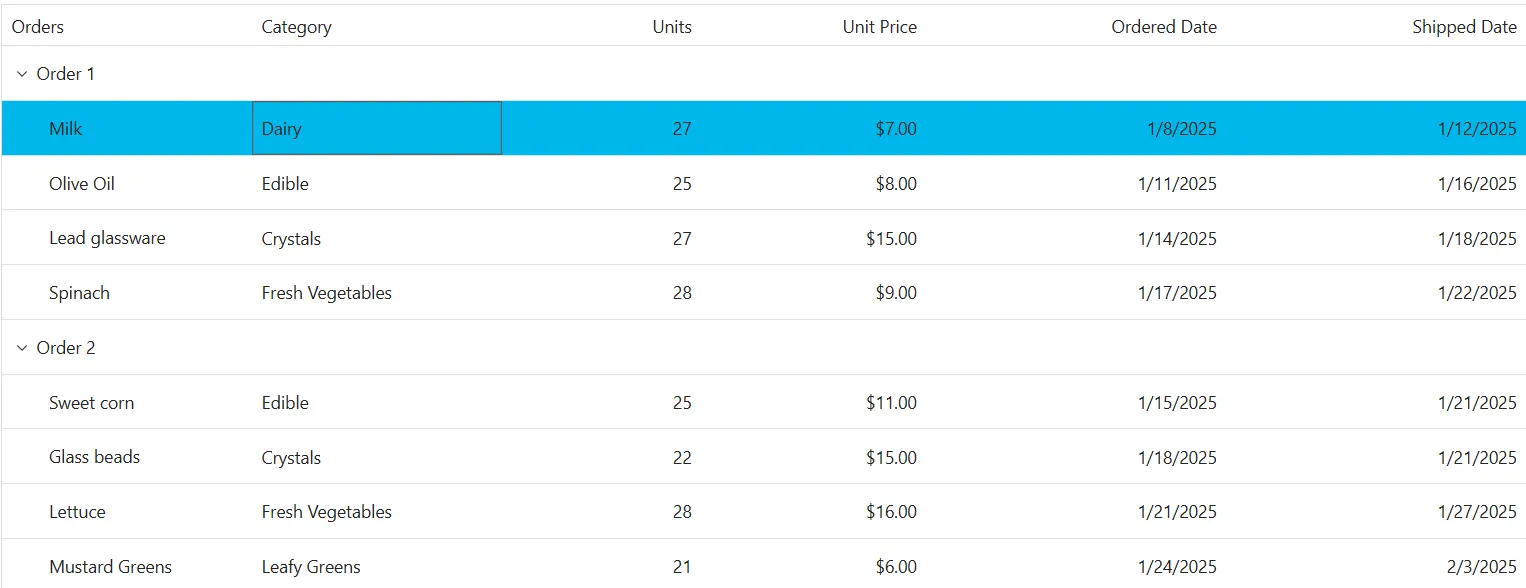Viewport: 1526px width, 588px height.
Task: Sort by Ordered Date header
Action: coord(1164,27)
